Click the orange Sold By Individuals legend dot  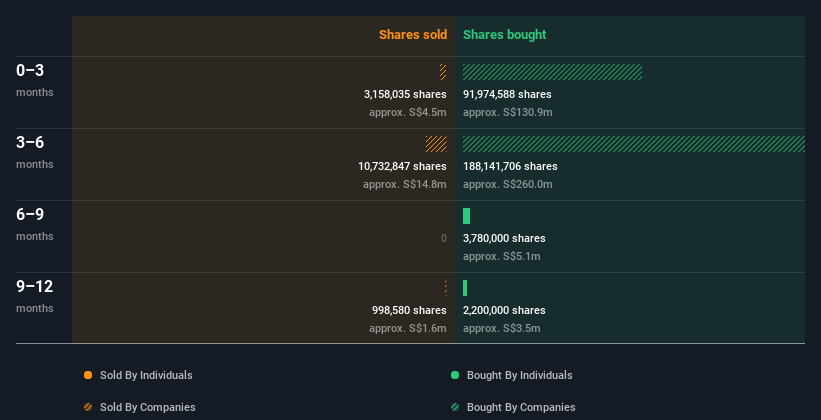88,375
